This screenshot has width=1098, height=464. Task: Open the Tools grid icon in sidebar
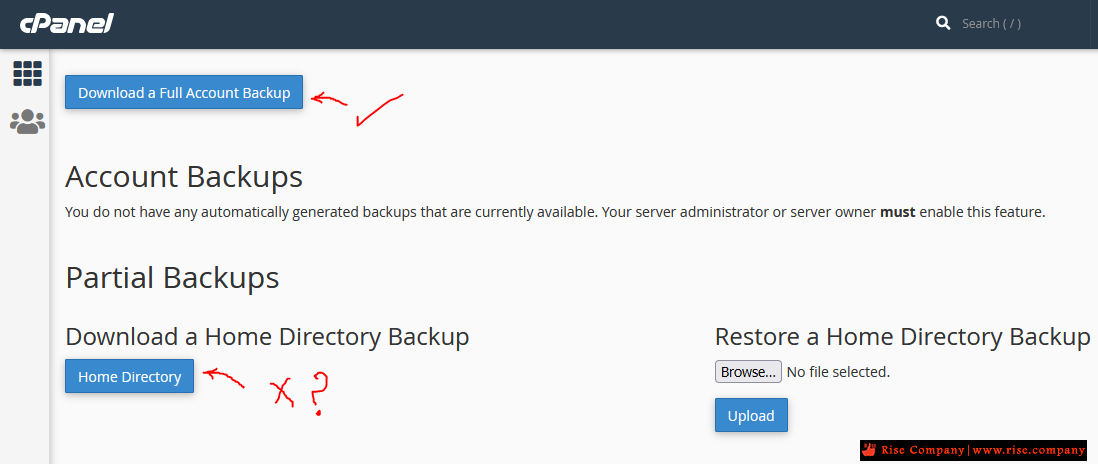pyautogui.click(x=27, y=73)
